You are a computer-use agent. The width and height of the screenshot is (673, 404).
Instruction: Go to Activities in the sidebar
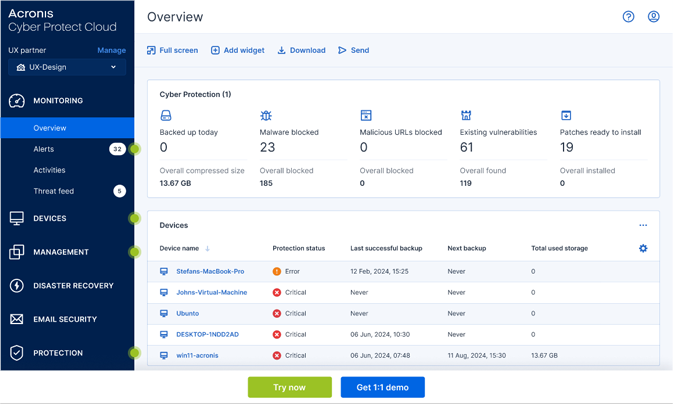coord(49,170)
